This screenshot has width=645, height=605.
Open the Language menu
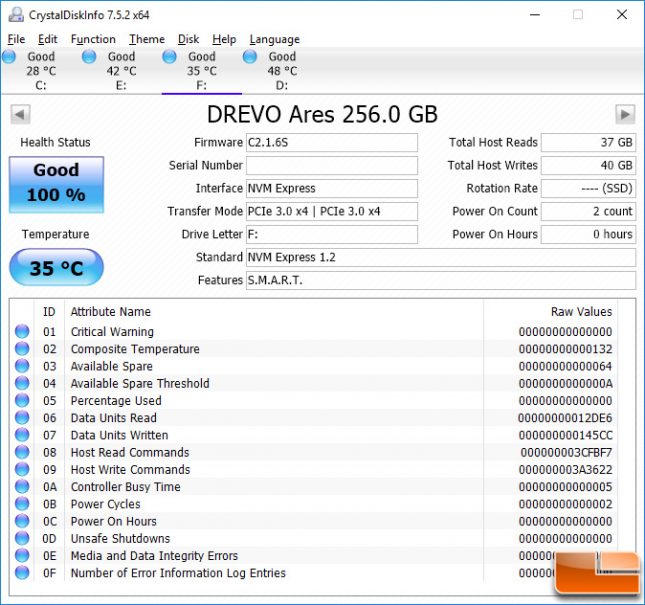coord(274,39)
